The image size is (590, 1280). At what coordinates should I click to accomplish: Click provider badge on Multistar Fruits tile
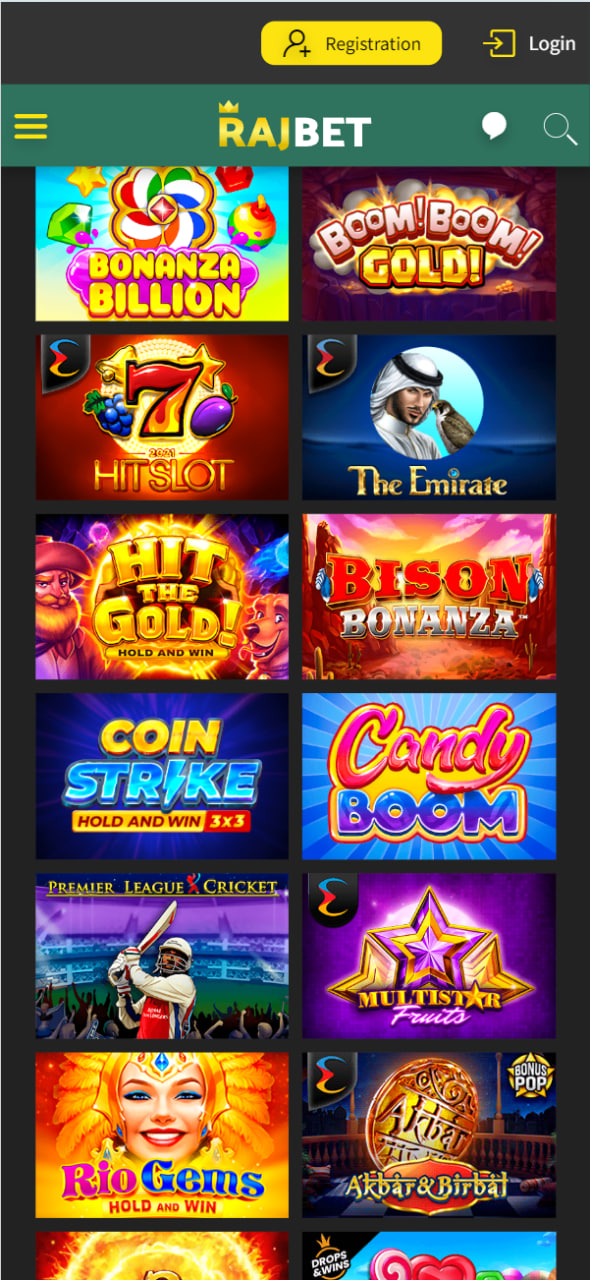coord(329,899)
